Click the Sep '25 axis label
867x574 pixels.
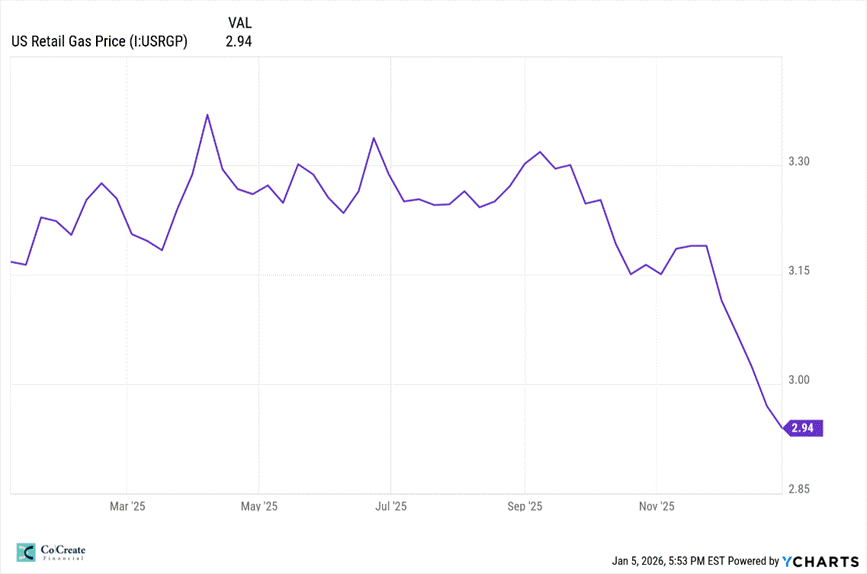pyautogui.click(x=525, y=506)
